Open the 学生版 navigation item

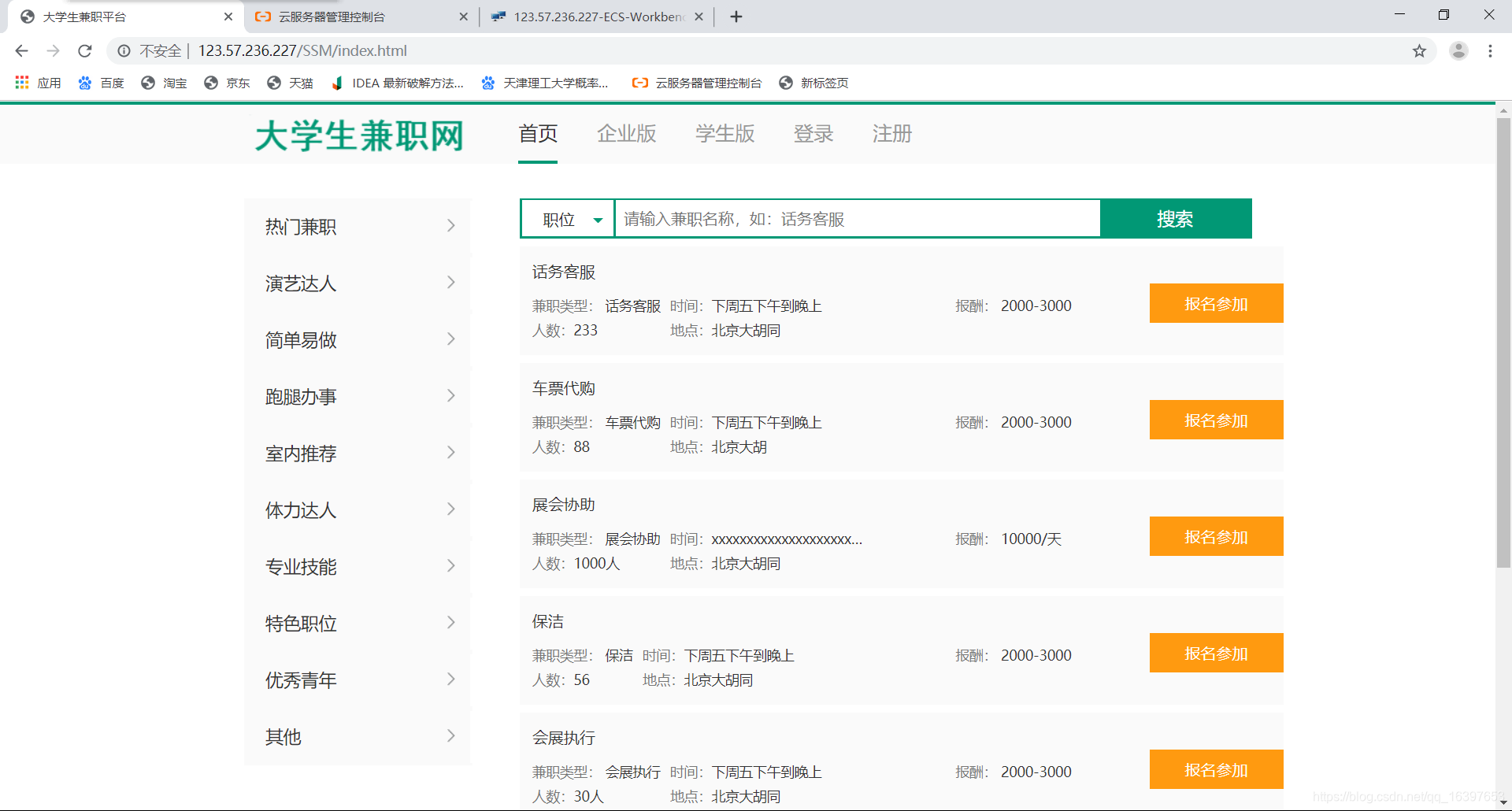[x=725, y=134]
